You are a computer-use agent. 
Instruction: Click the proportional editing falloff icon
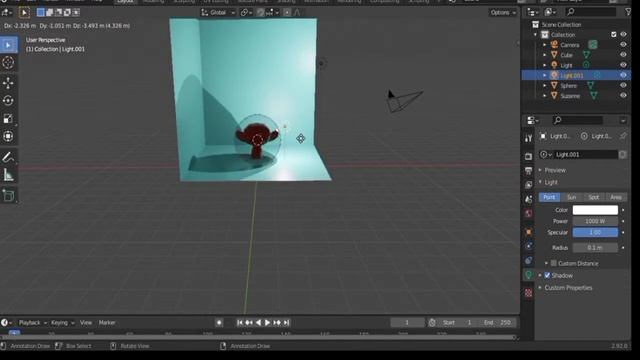point(297,13)
